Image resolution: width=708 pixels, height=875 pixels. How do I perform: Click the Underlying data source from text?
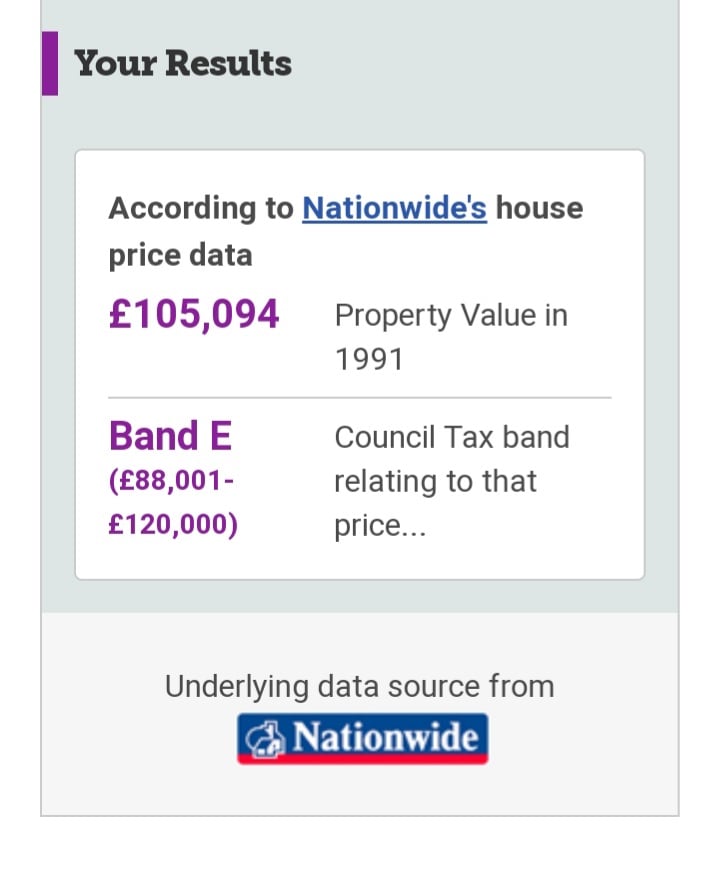359,686
